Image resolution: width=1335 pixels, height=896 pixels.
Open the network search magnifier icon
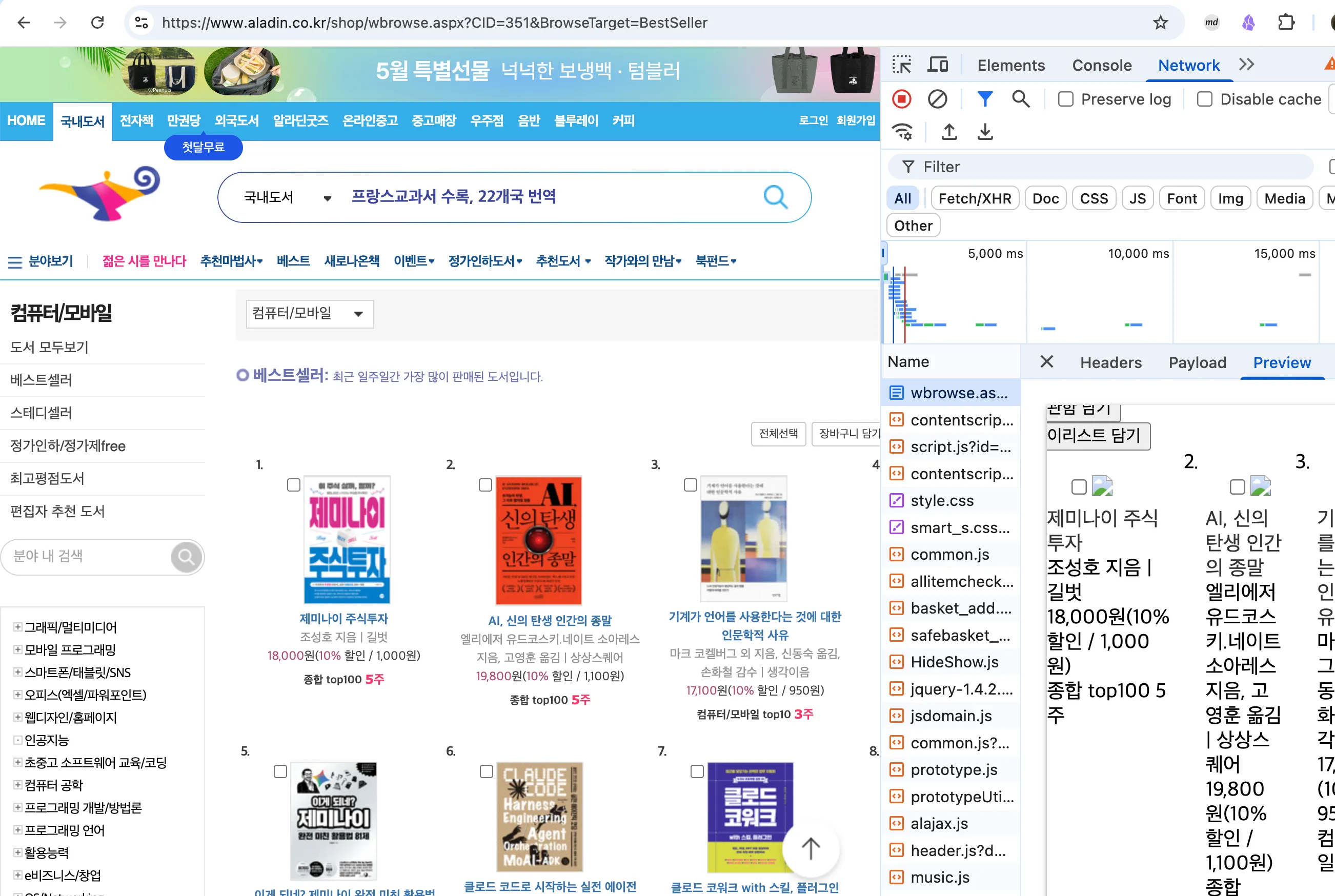pyautogui.click(x=1021, y=99)
